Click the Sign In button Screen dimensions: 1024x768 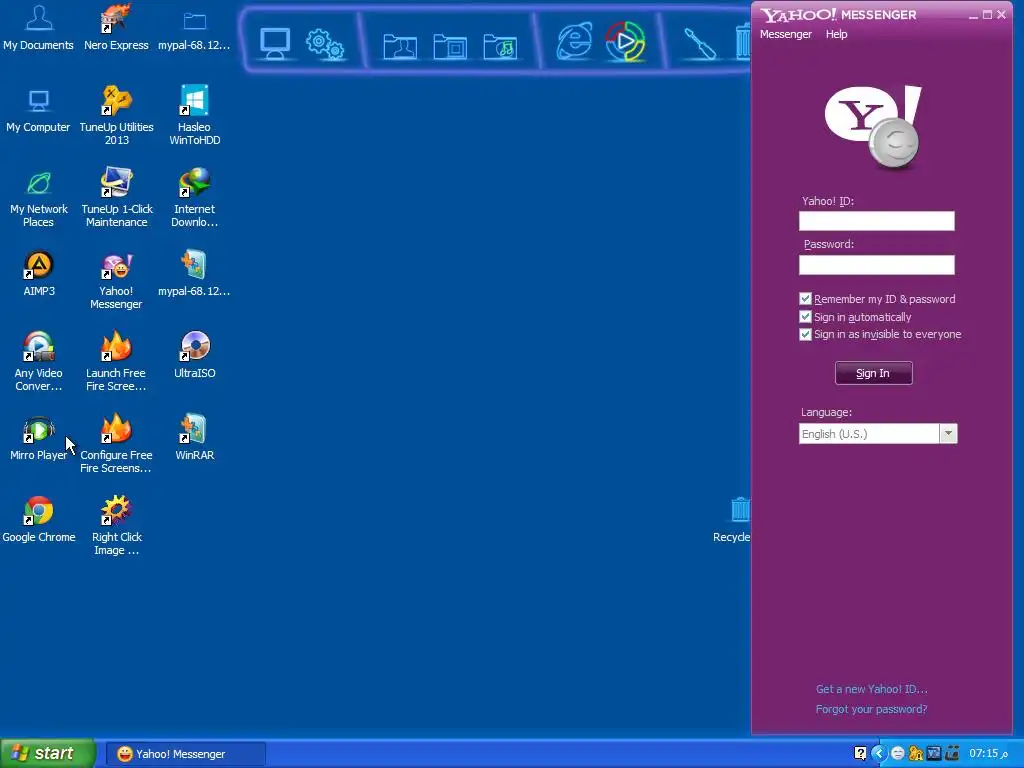click(874, 374)
